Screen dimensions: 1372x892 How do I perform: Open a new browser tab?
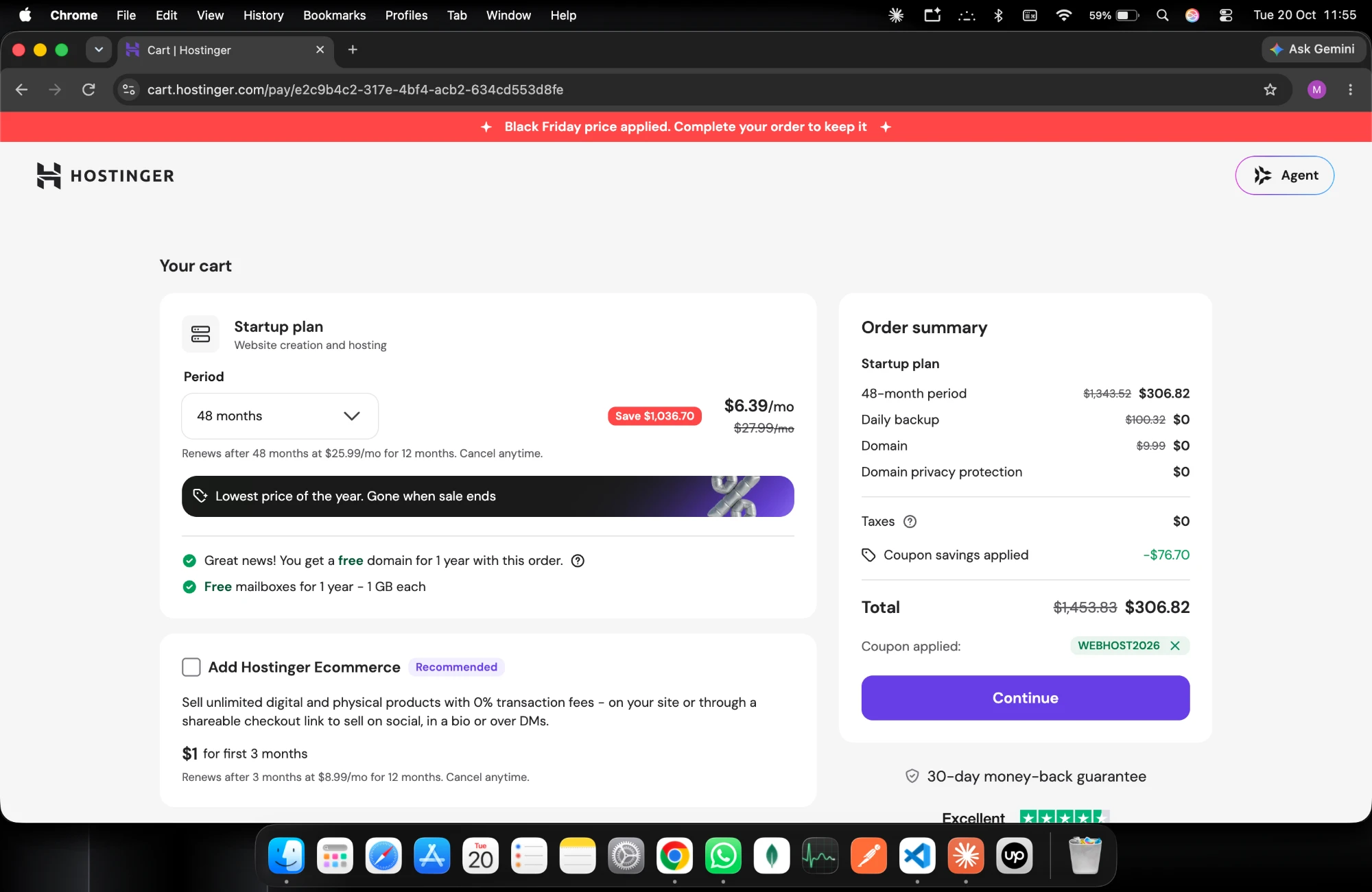353,49
